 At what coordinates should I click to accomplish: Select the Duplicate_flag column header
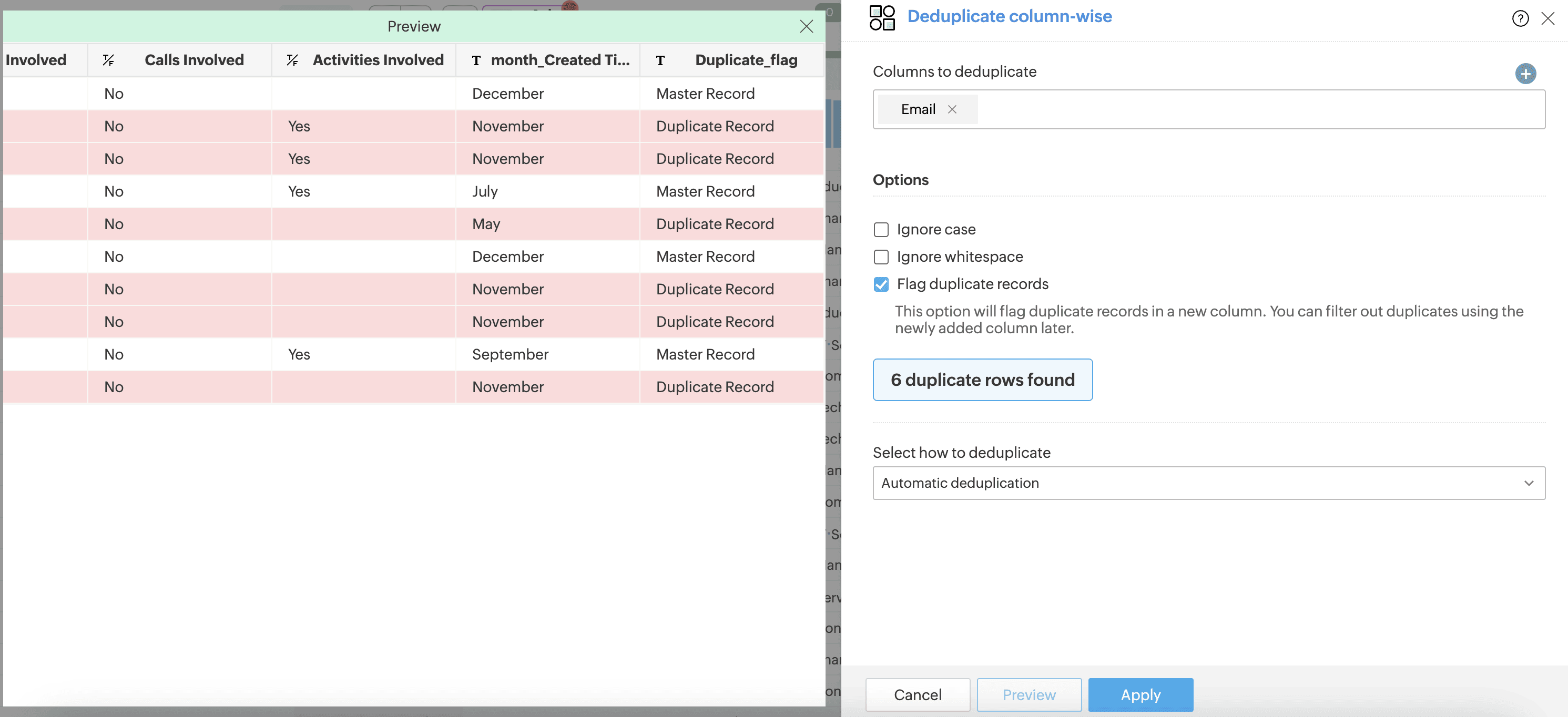tap(746, 59)
